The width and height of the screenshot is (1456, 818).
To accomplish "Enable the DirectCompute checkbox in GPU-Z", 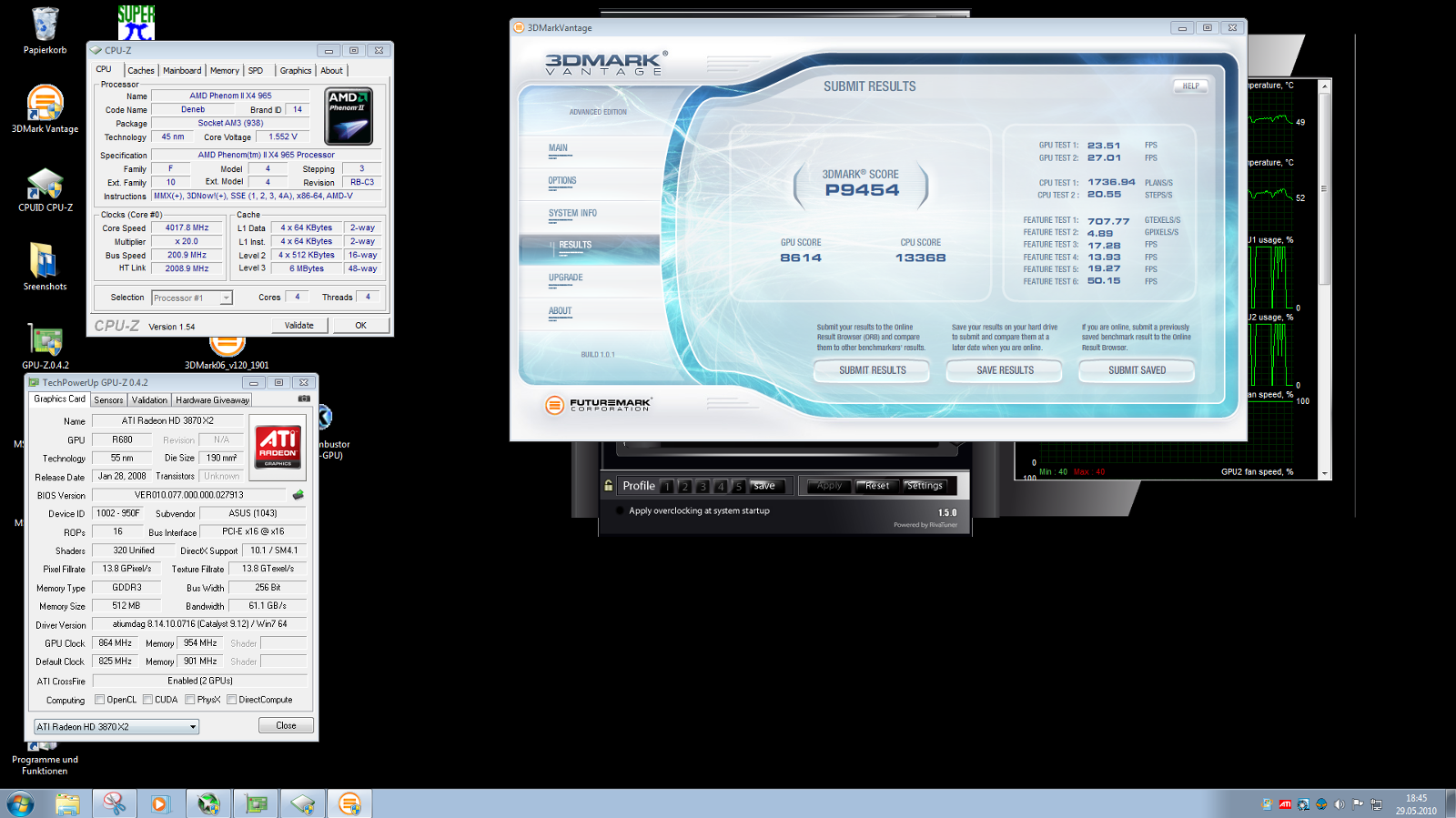I will [231, 700].
